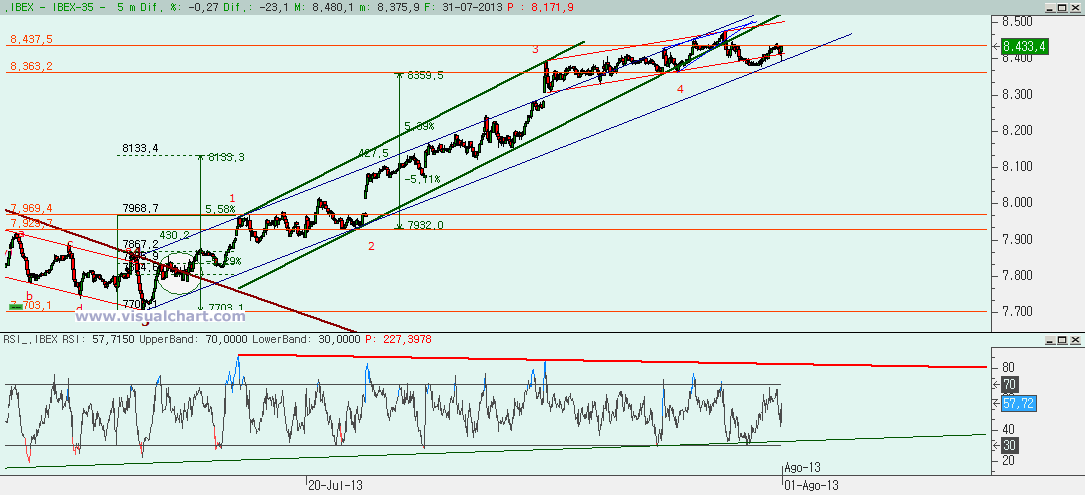
Task: Click the 7703.1 lower arrow label
Action: (x=225, y=308)
